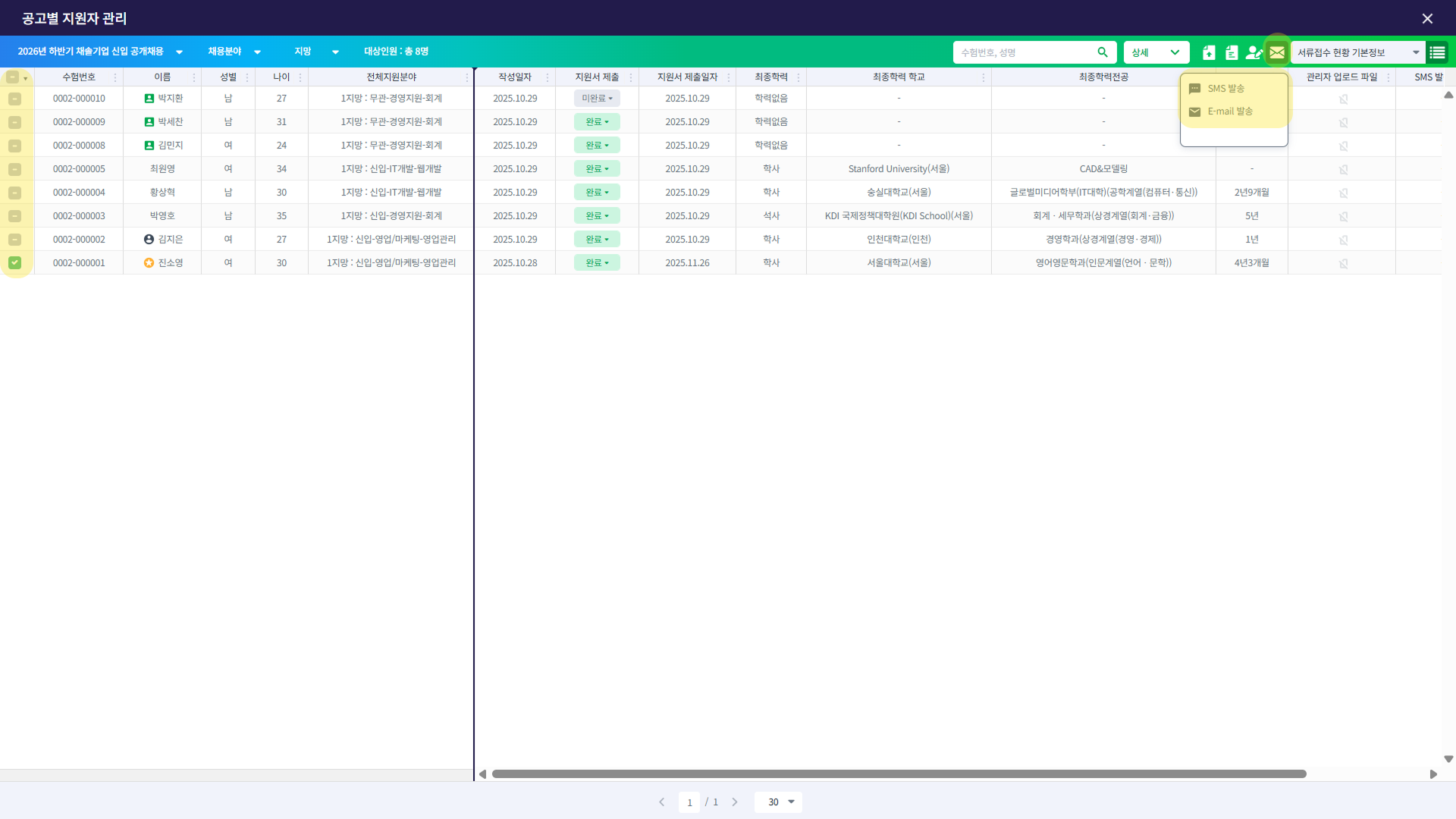Image resolution: width=1456 pixels, height=819 pixels.
Task: Open the list view settings icon
Action: pos(1437,52)
